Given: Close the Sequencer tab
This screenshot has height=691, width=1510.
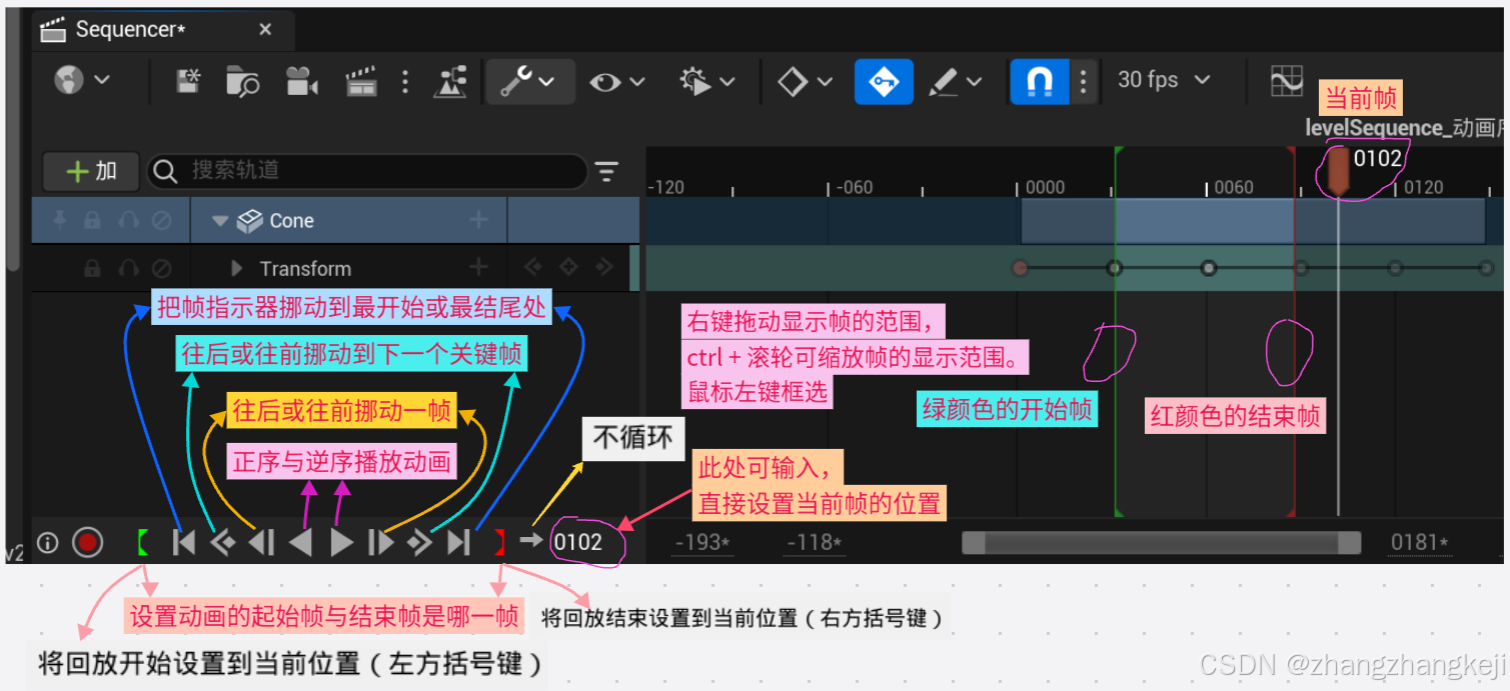Looking at the screenshot, I should pyautogui.click(x=265, y=30).
